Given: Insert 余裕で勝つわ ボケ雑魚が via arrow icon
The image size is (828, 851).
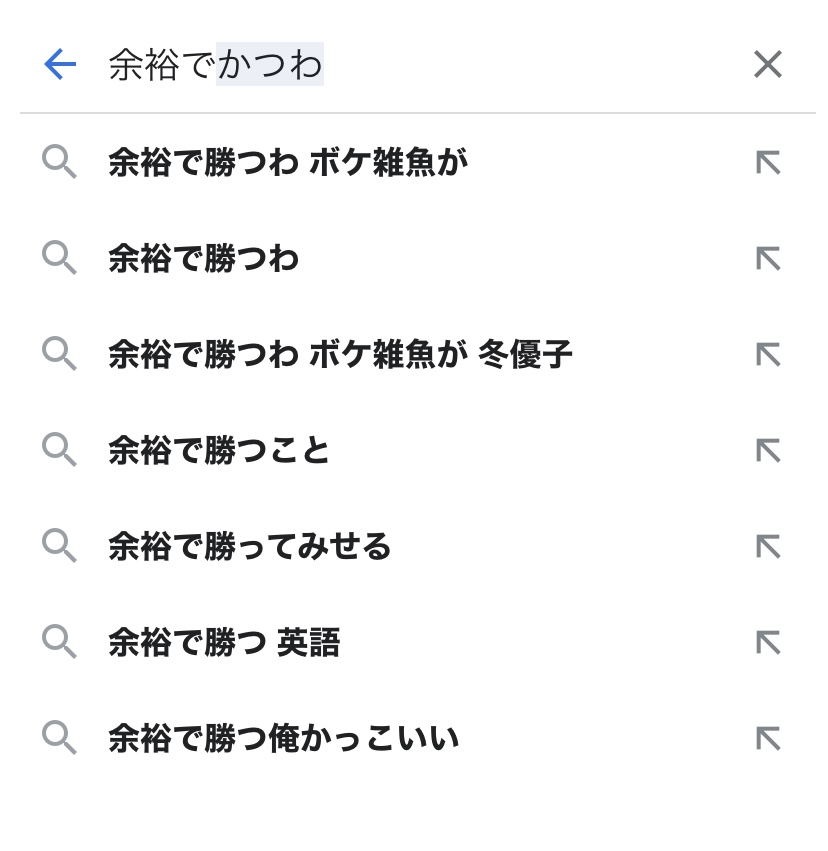Looking at the screenshot, I should [767, 162].
